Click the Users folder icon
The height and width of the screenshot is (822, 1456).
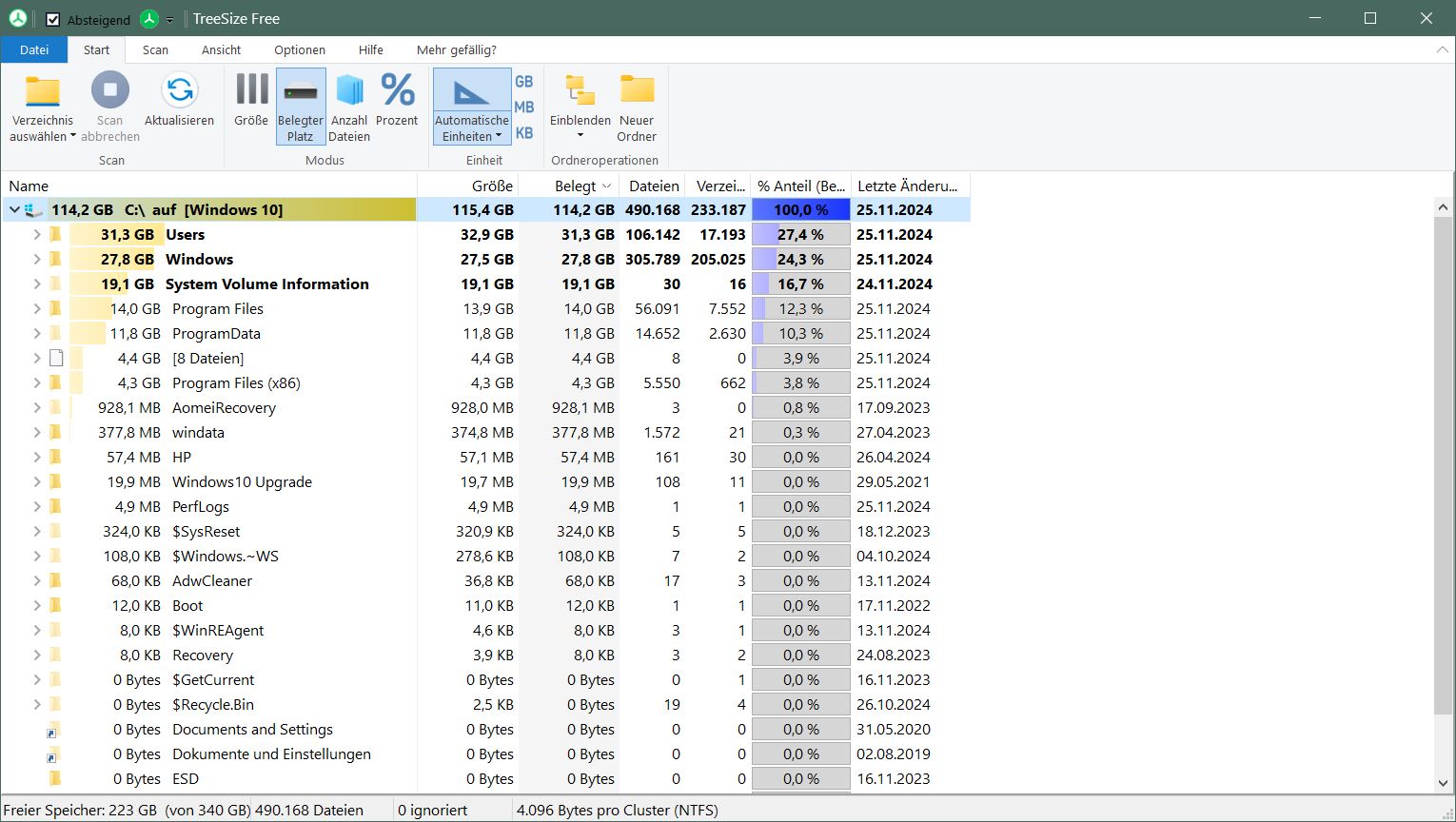[x=55, y=235]
